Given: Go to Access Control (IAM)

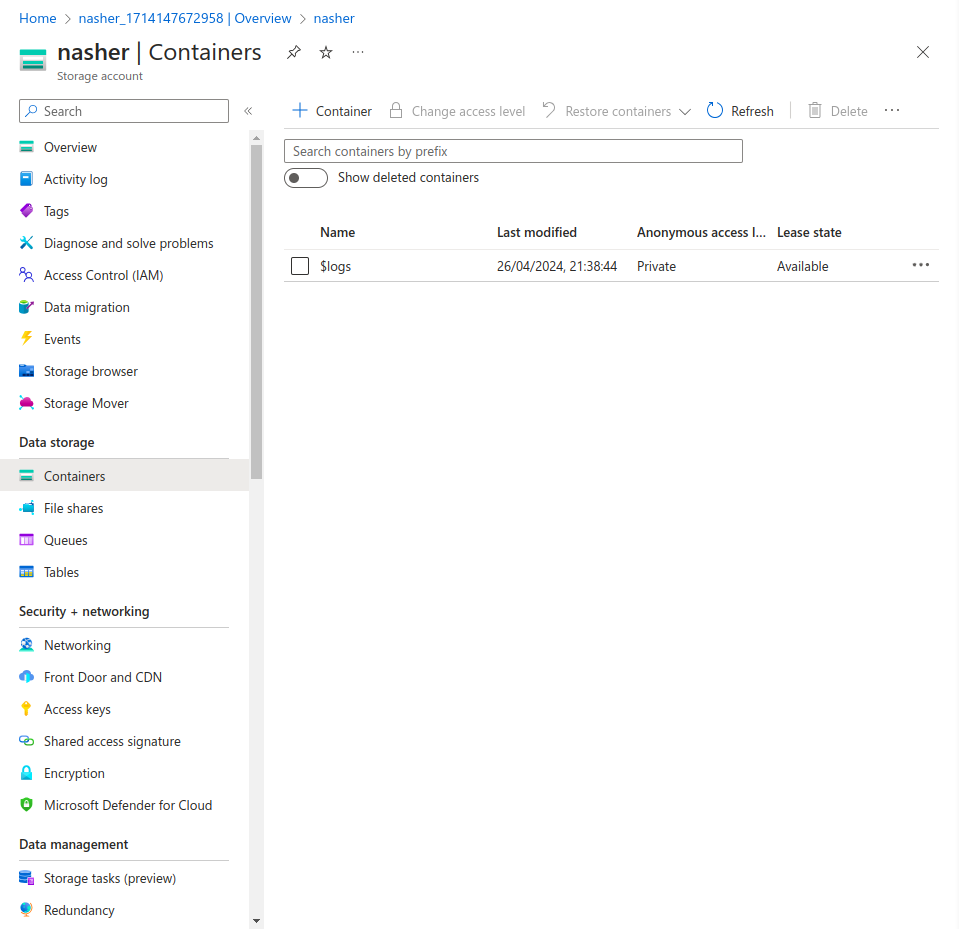Looking at the screenshot, I should [103, 275].
